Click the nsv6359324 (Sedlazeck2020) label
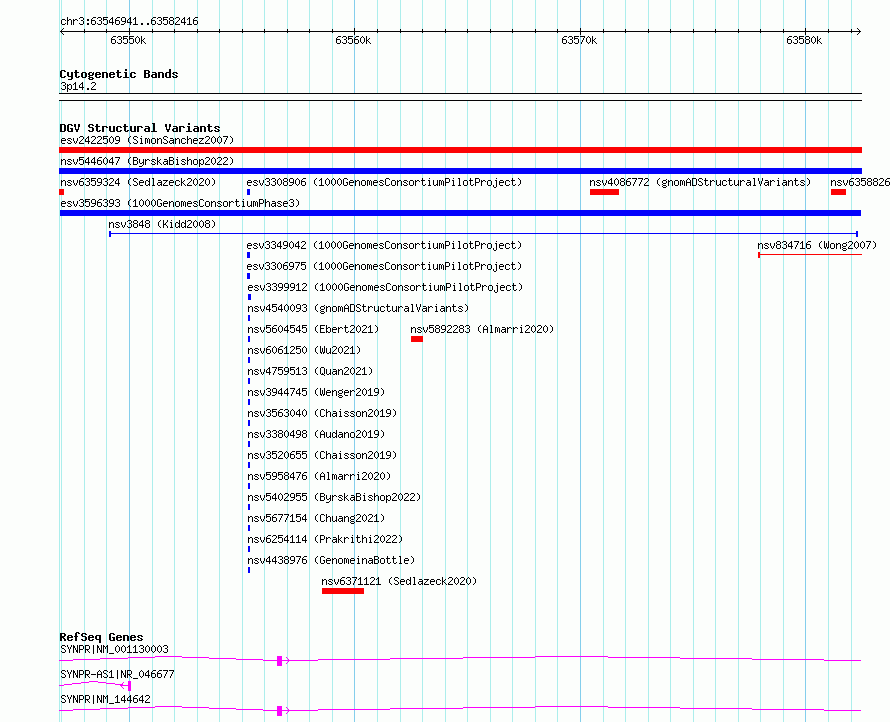The width and height of the screenshot is (890, 722). tap(138, 182)
